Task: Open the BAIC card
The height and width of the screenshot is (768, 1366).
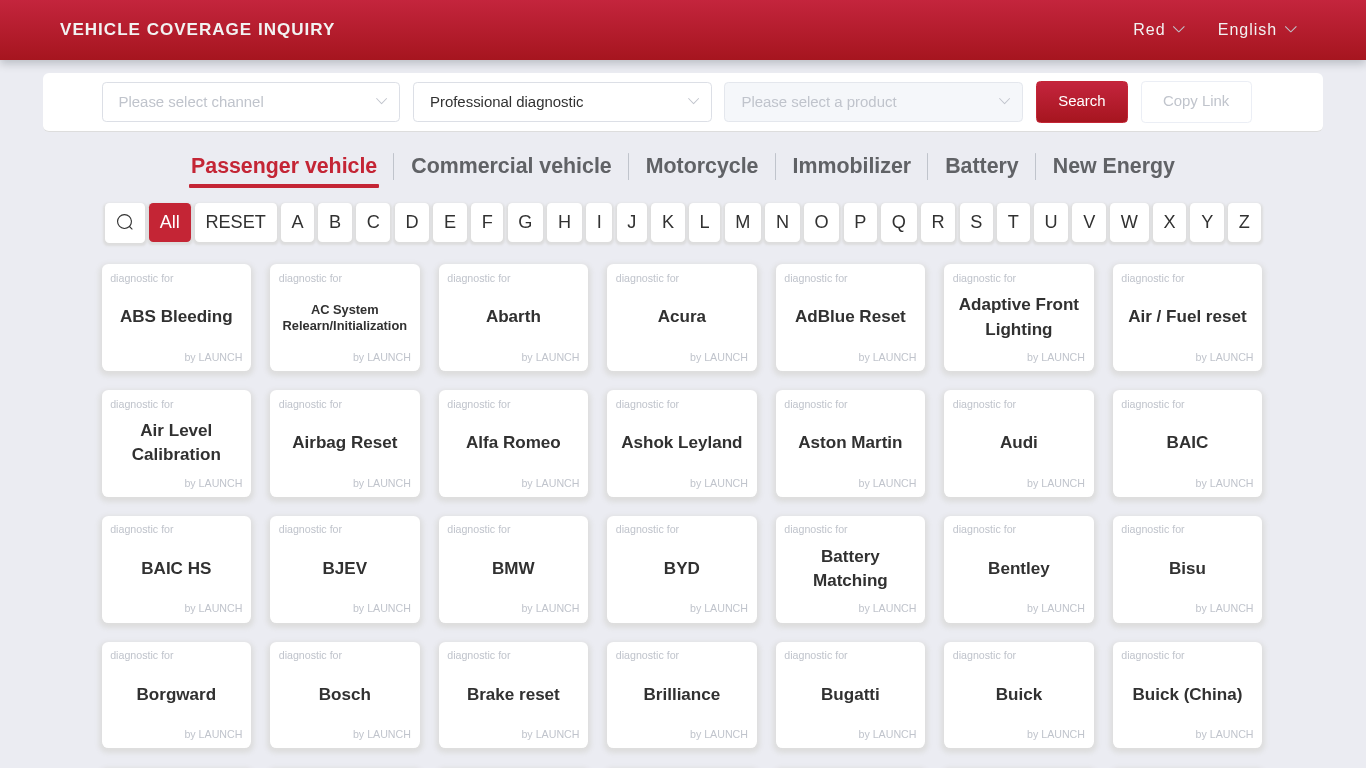Action: coord(1187,443)
